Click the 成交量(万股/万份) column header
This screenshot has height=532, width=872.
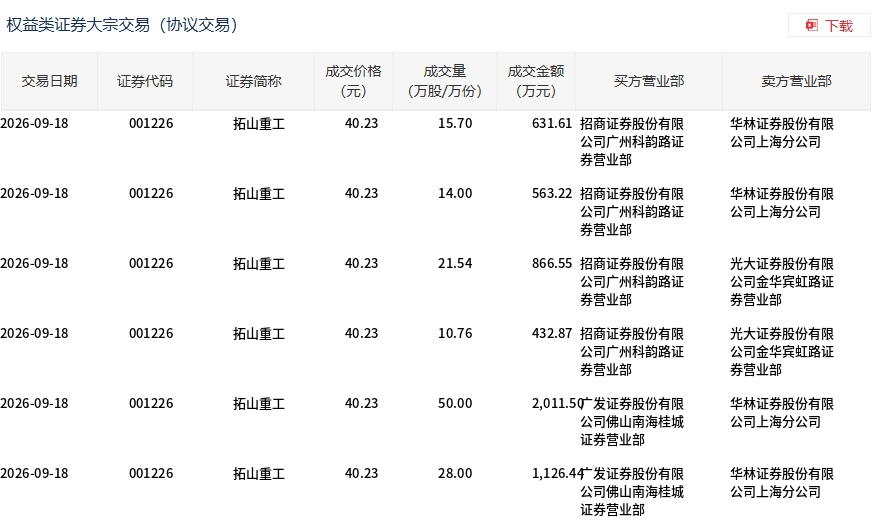click(444, 81)
